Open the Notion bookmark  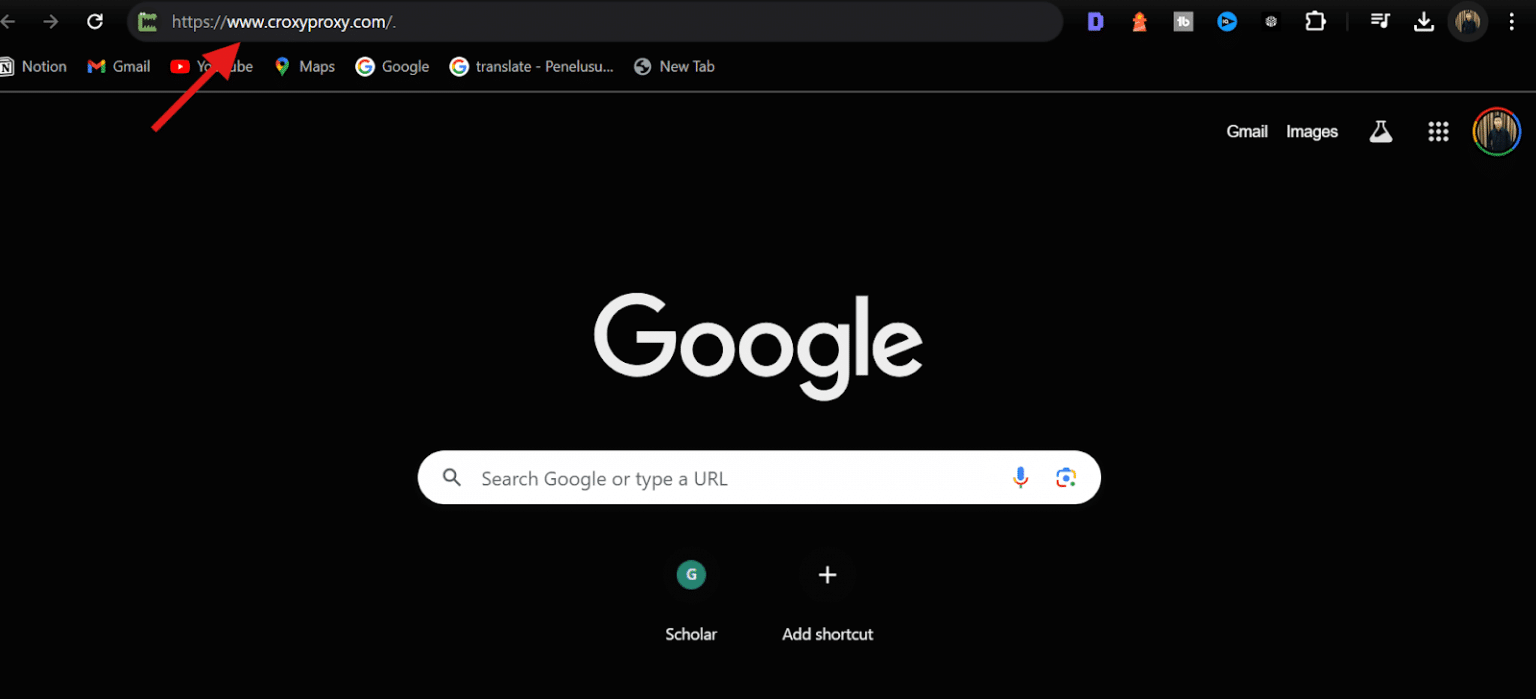pos(33,66)
